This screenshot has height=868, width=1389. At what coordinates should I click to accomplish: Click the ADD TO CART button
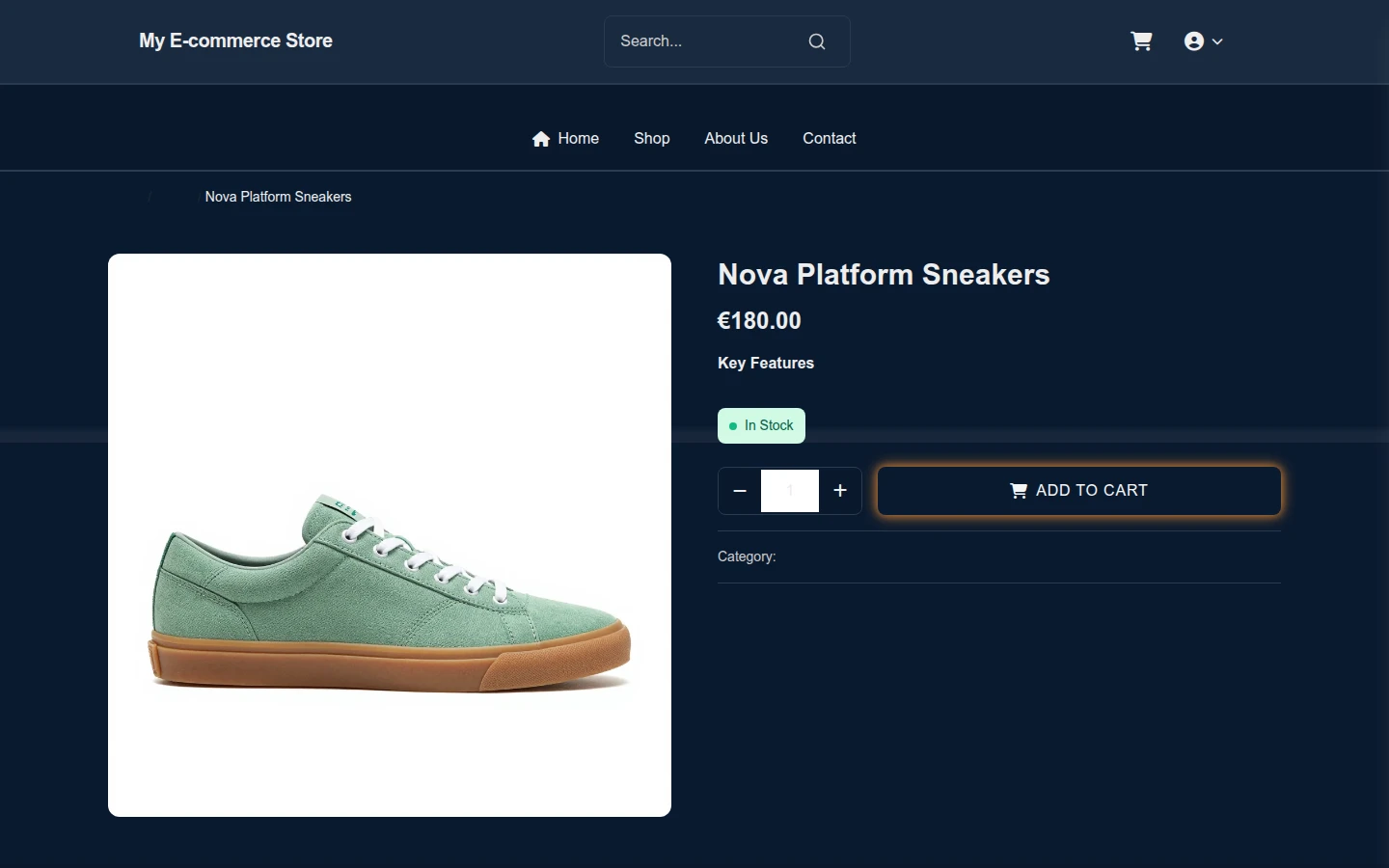1079,491
